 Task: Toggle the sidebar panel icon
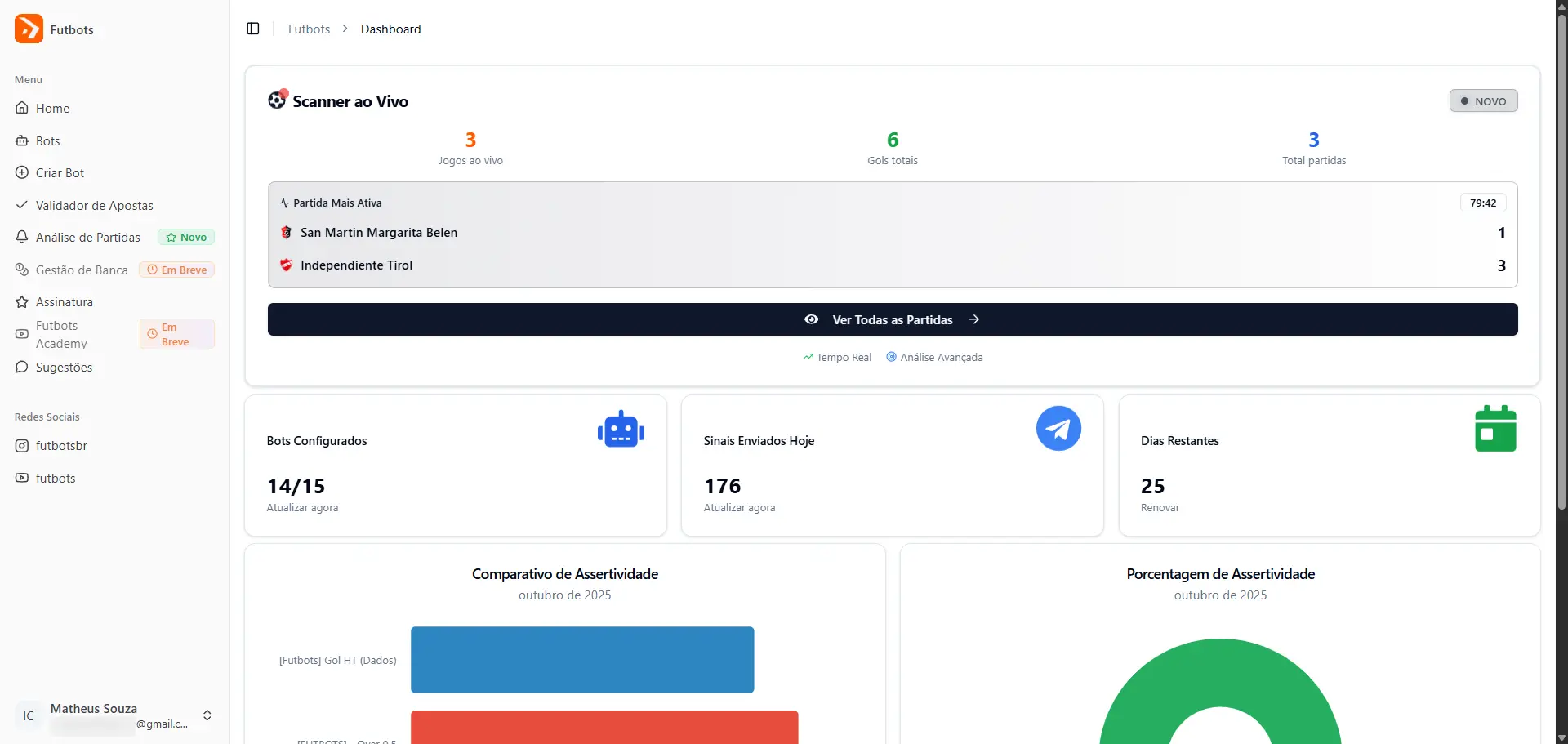(x=253, y=29)
